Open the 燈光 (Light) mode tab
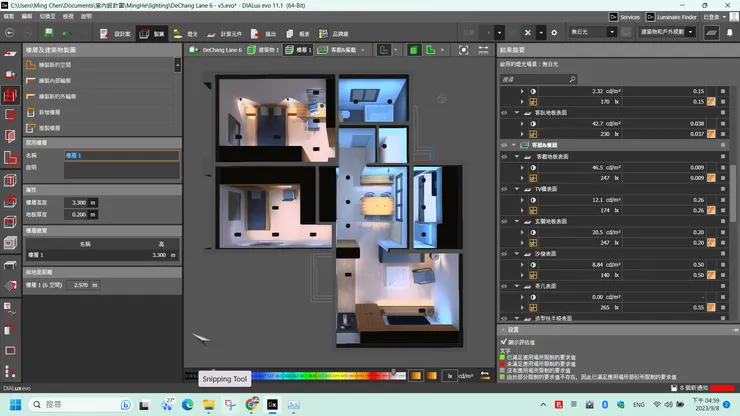The height and width of the screenshot is (416, 740). pos(186,33)
